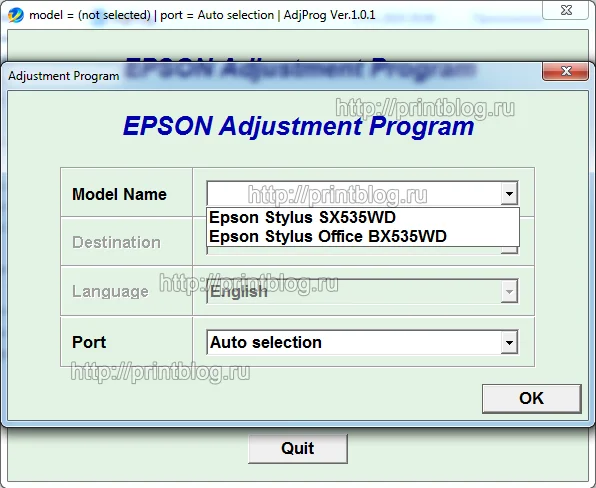Open the Language dropdown arrow
The image size is (596, 488).
(509, 292)
